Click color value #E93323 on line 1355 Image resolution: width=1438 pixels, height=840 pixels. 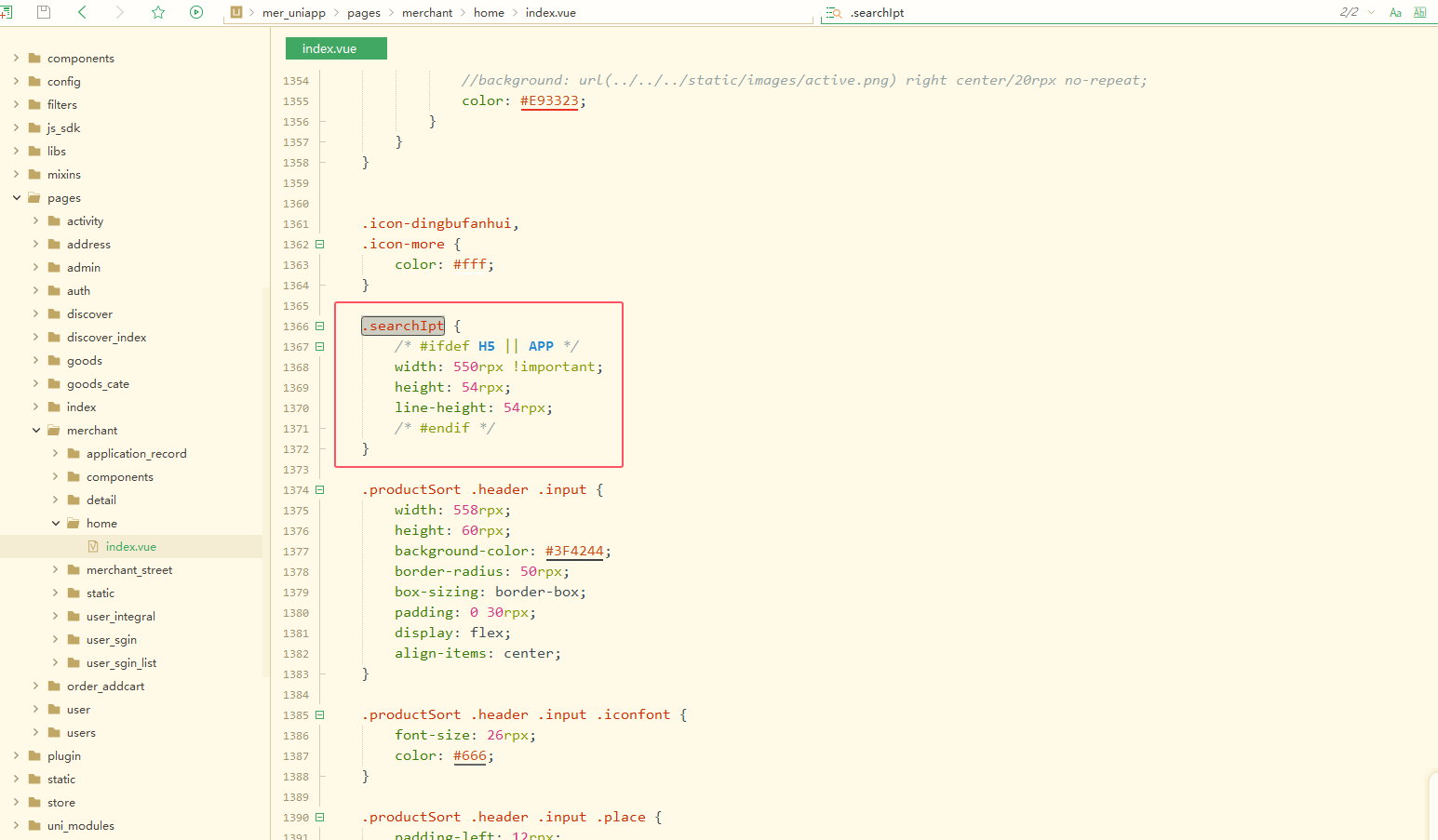(549, 100)
